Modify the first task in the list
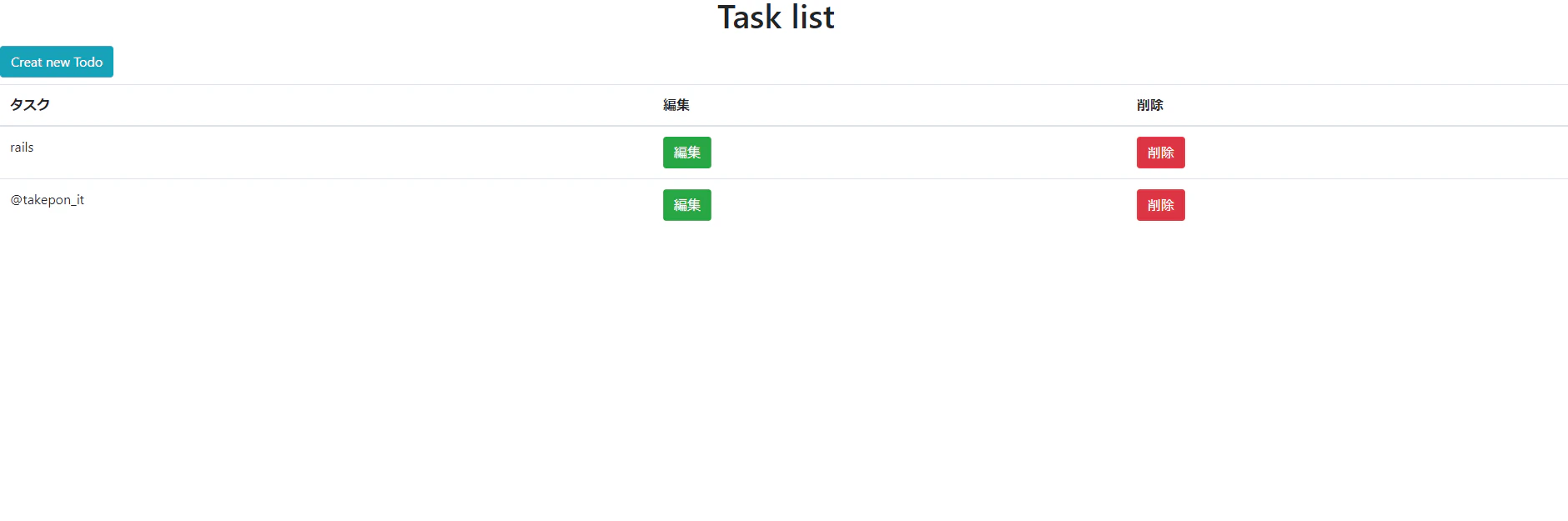1568x521 pixels. click(687, 153)
